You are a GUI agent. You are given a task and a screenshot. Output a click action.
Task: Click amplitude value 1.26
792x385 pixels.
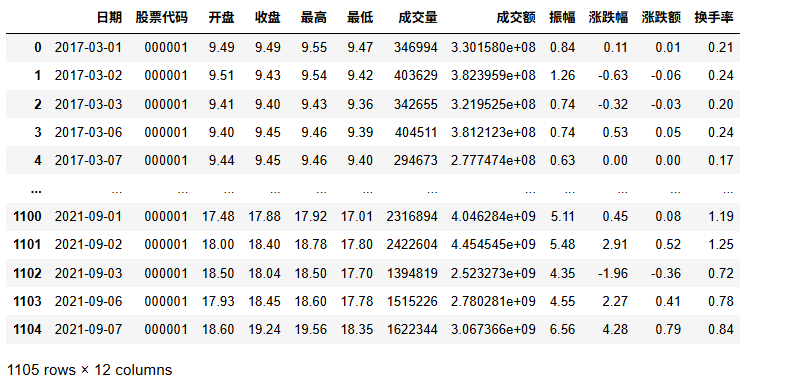click(x=563, y=76)
